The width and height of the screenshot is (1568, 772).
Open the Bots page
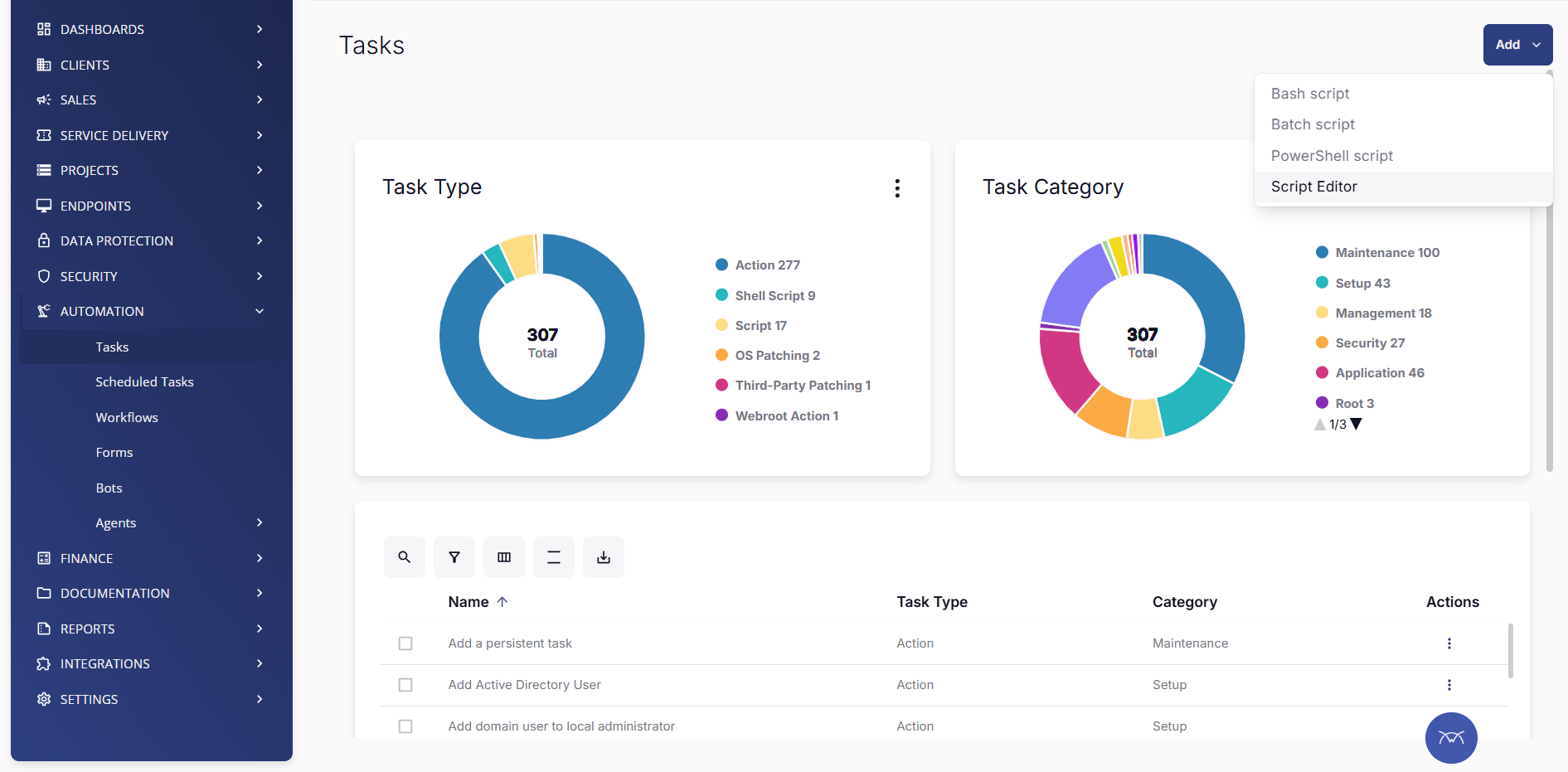click(109, 488)
